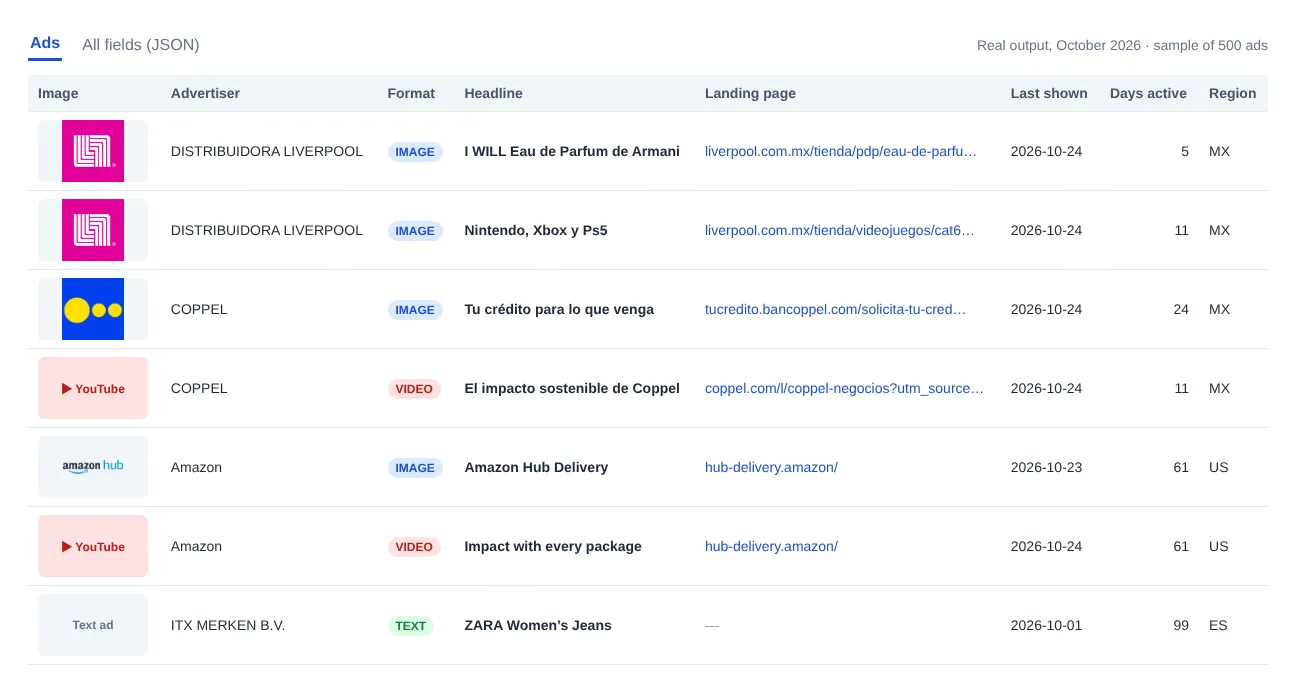The width and height of the screenshot is (1296, 693).
Task: Click IMAGE badge in I WILL Eau de Parfum row
Action: (415, 152)
